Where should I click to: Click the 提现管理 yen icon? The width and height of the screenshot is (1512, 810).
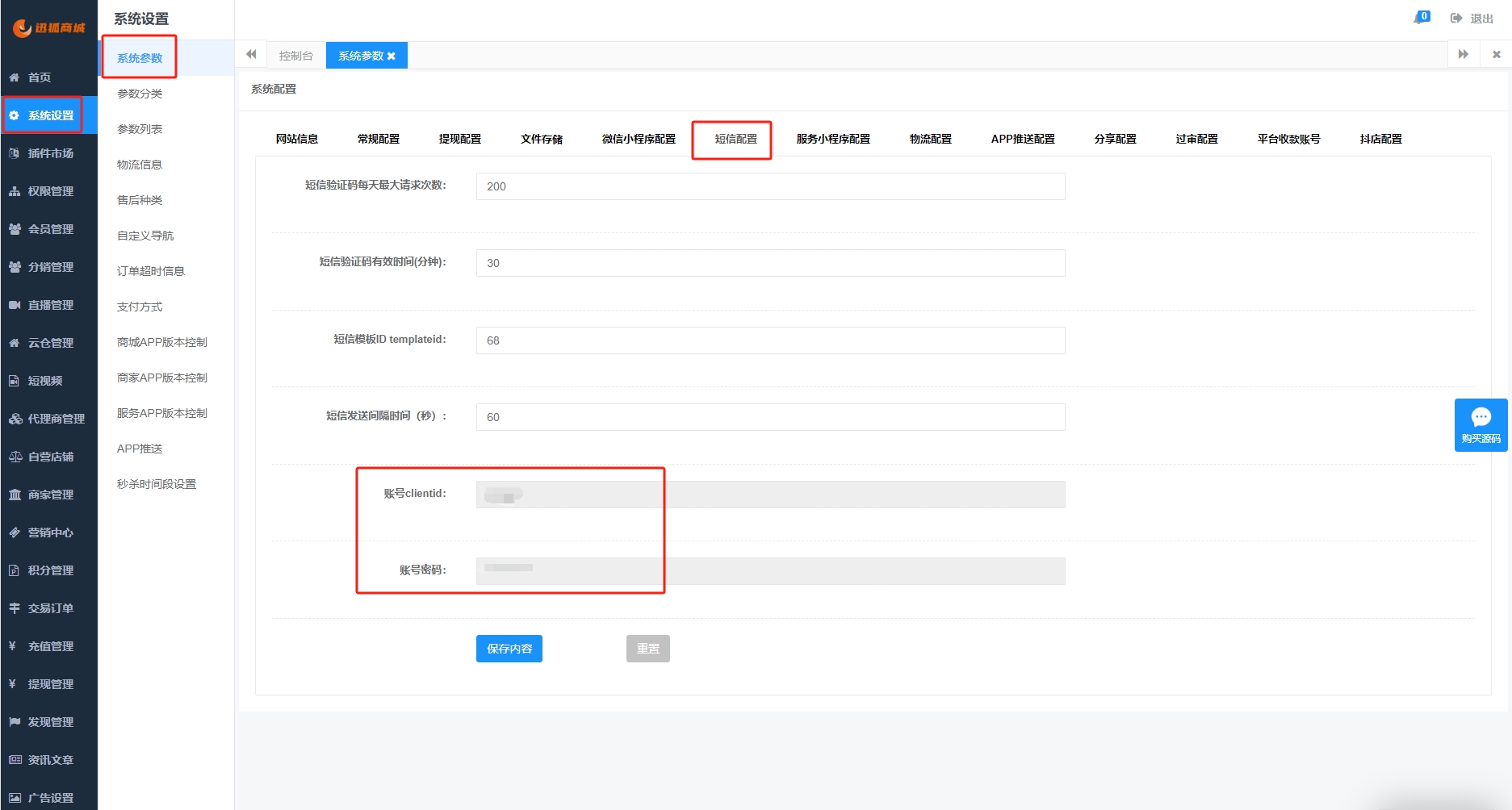(13, 684)
